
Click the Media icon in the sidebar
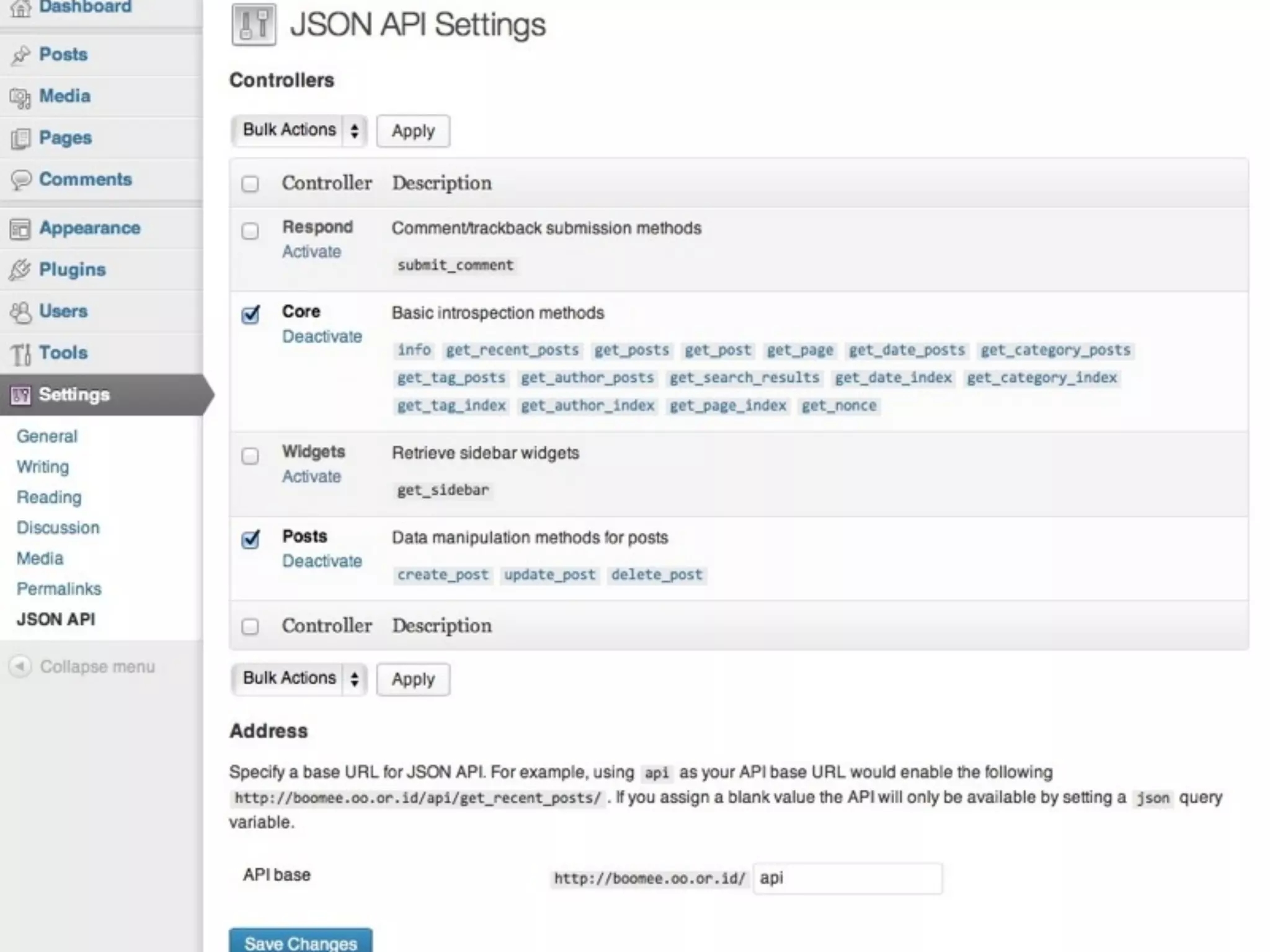coord(20,97)
